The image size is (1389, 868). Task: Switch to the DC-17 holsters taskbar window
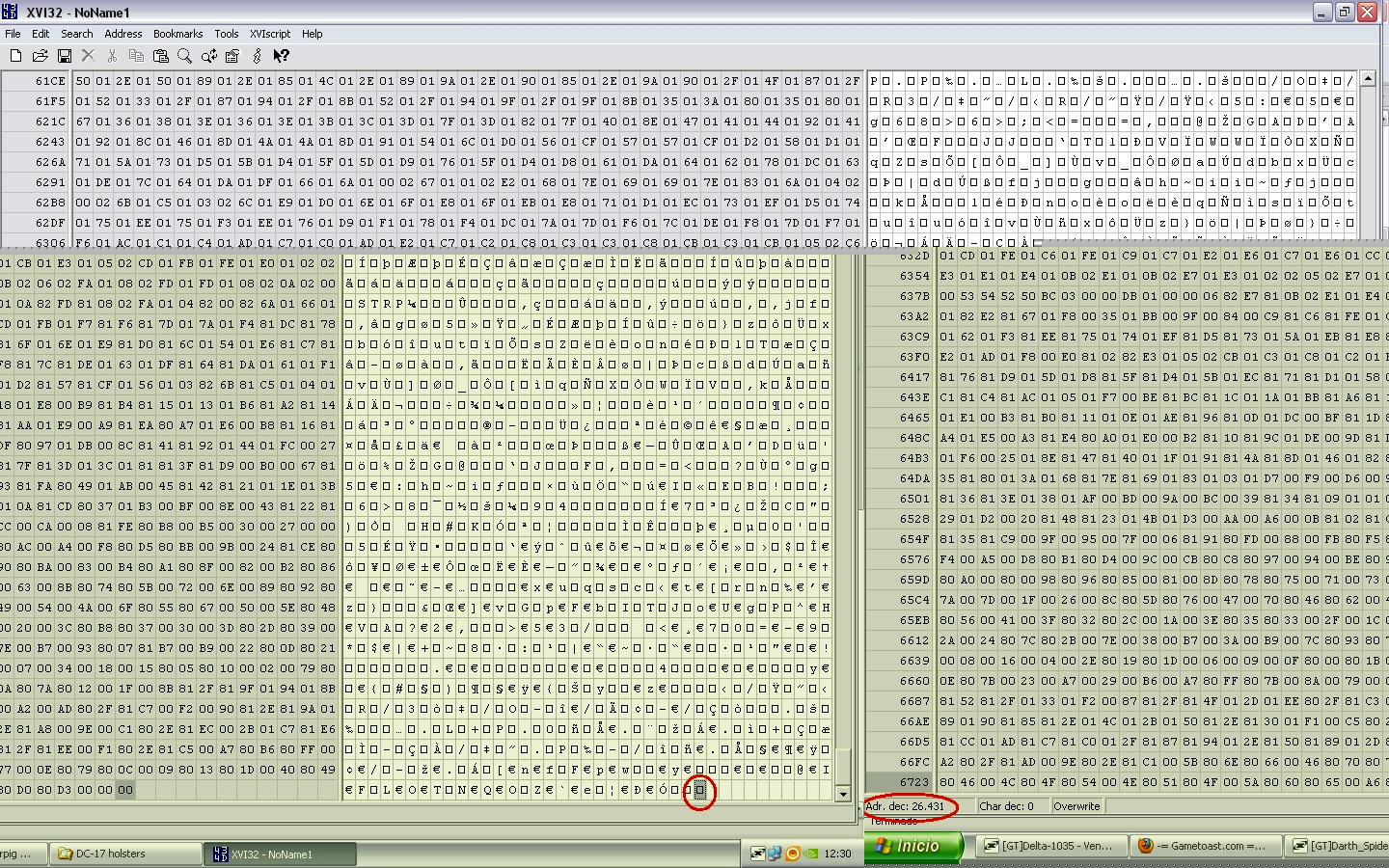click(x=123, y=854)
